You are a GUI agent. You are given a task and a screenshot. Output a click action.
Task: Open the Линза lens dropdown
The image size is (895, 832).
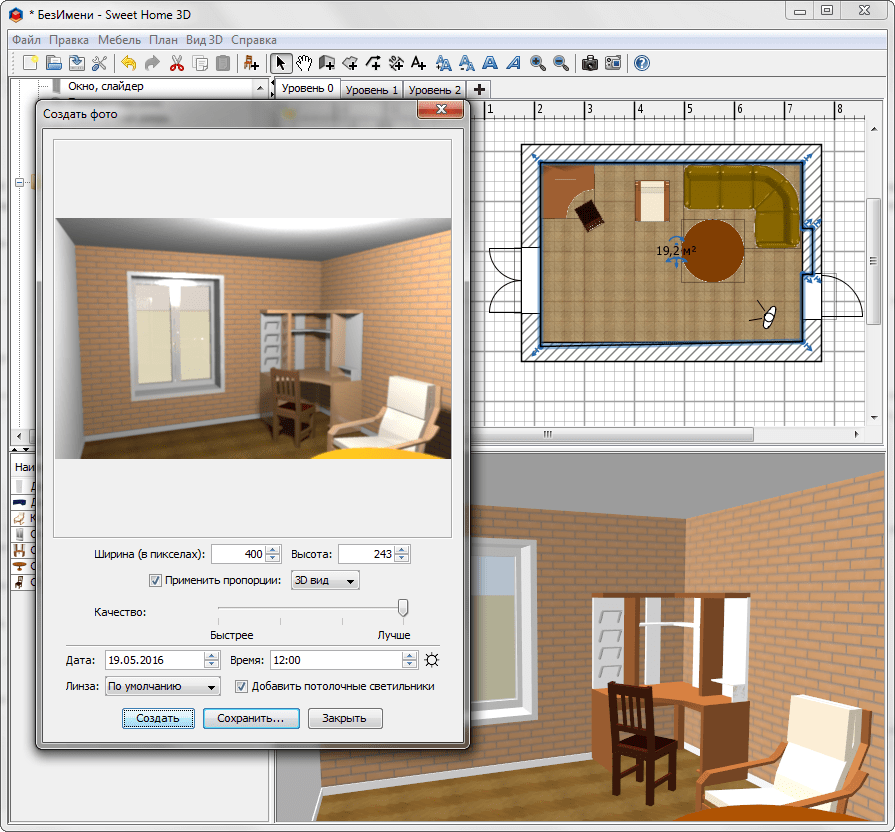click(x=162, y=687)
